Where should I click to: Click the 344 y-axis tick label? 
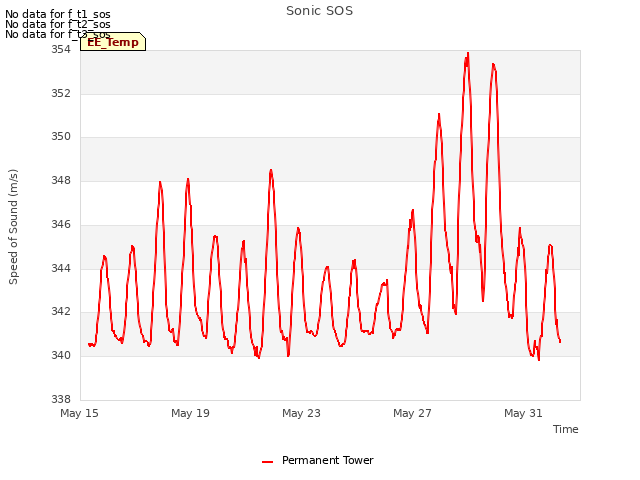(61, 268)
